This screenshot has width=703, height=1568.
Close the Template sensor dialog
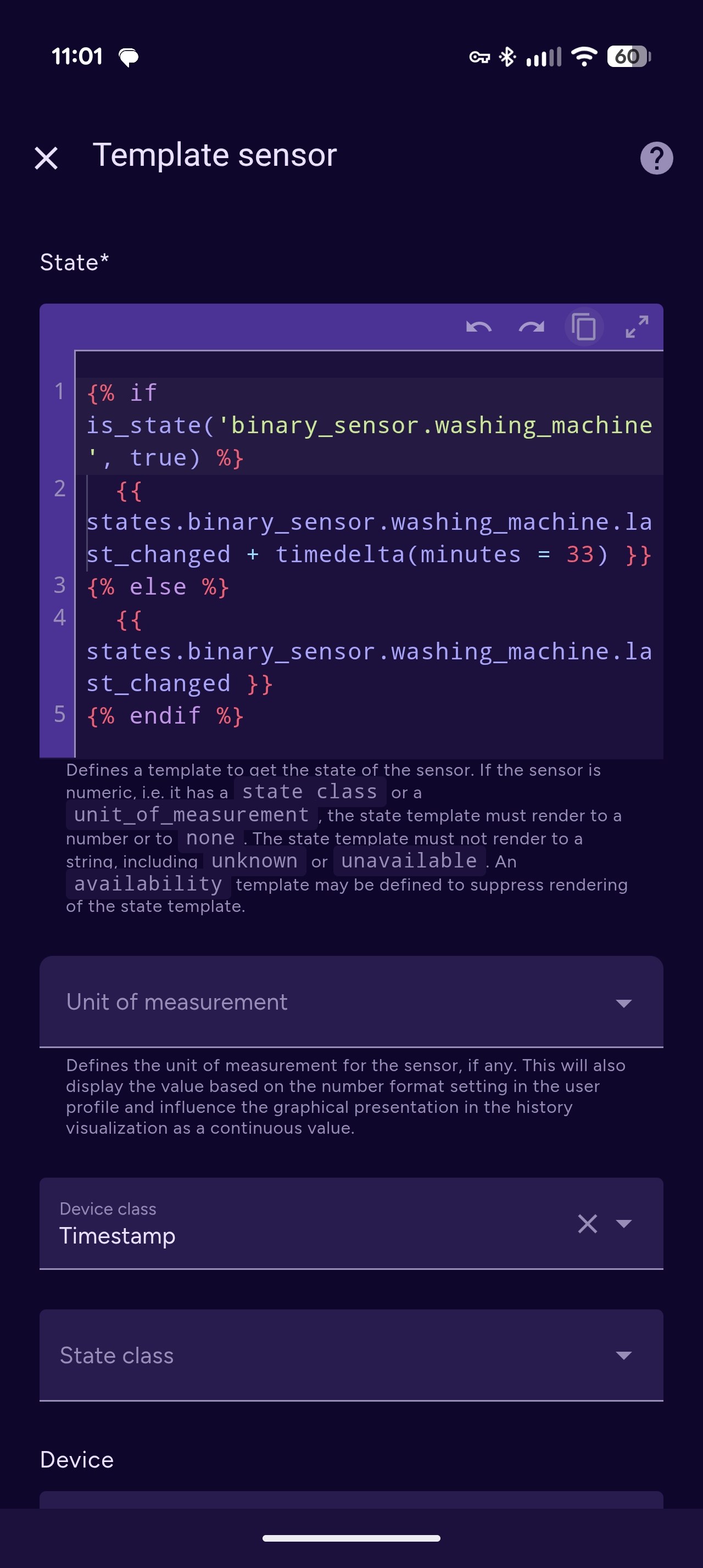click(x=46, y=158)
